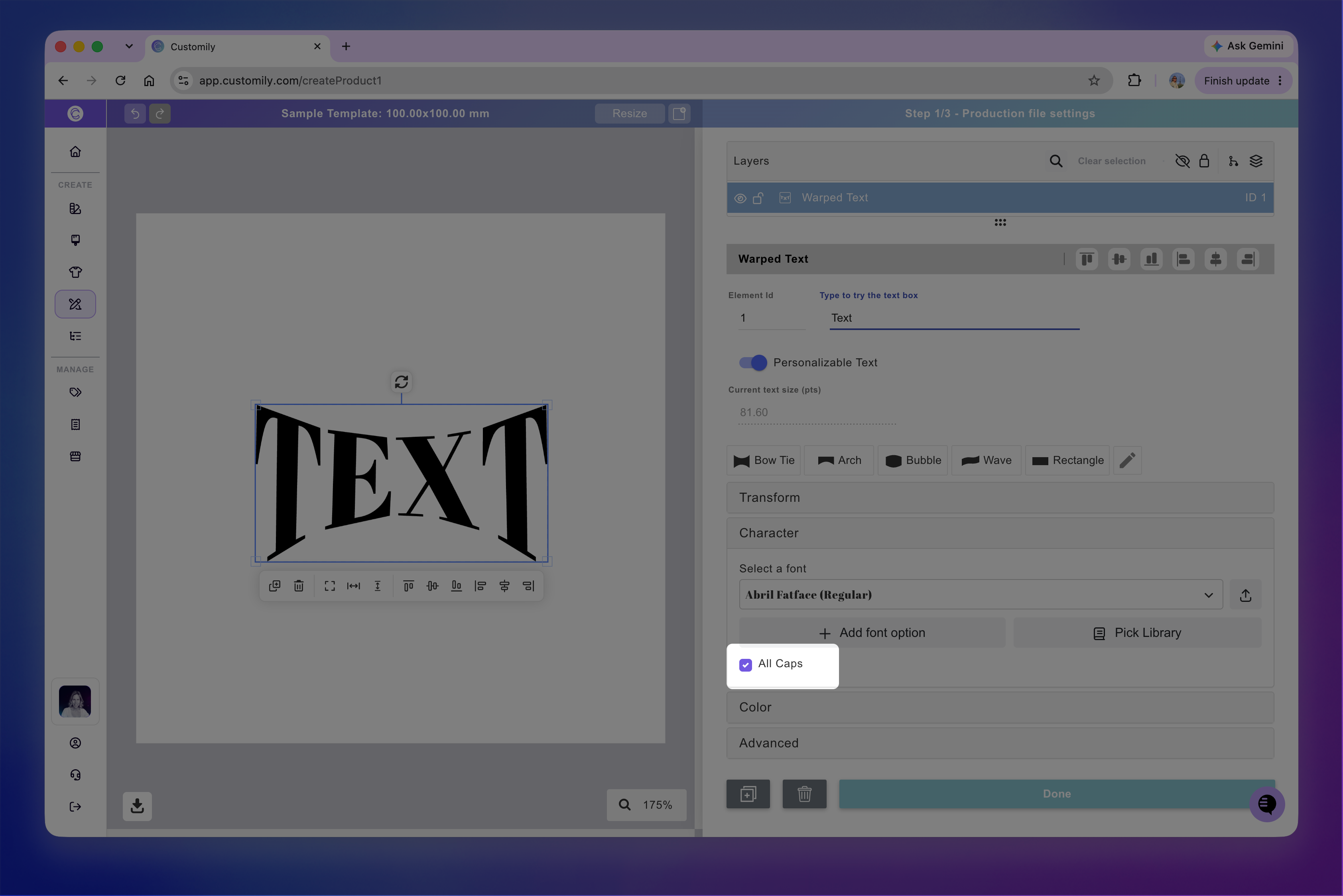1343x896 pixels.
Task: Click the download icon below the canvas
Action: pyautogui.click(x=137, y=806)
